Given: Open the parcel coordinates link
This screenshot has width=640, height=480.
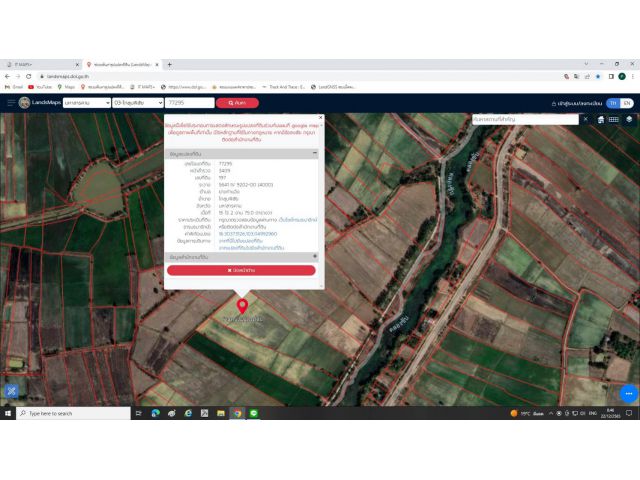Looking at the screenshot, I should [248, 234].
